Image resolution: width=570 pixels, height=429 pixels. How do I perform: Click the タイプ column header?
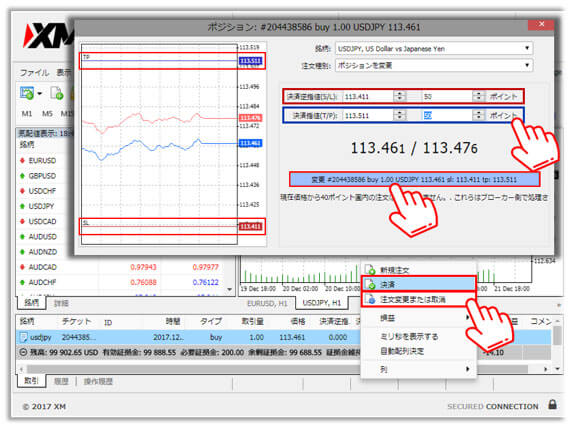point(211,321)
